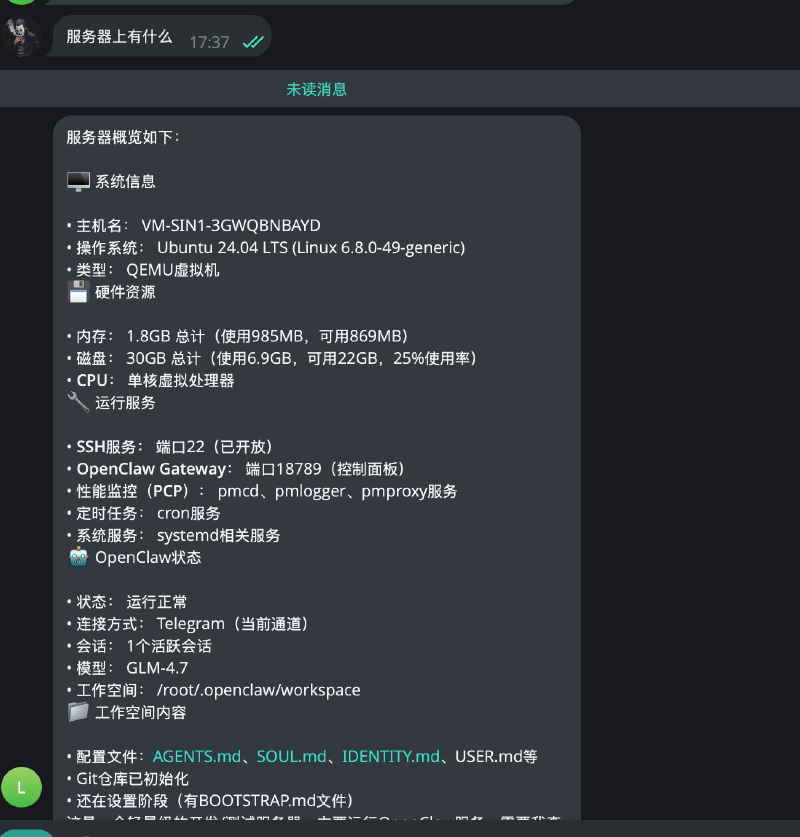Open the SOUL.md link
Image resolution: width=800 pixels, height=837 pixels.
[x=291, y=756]
